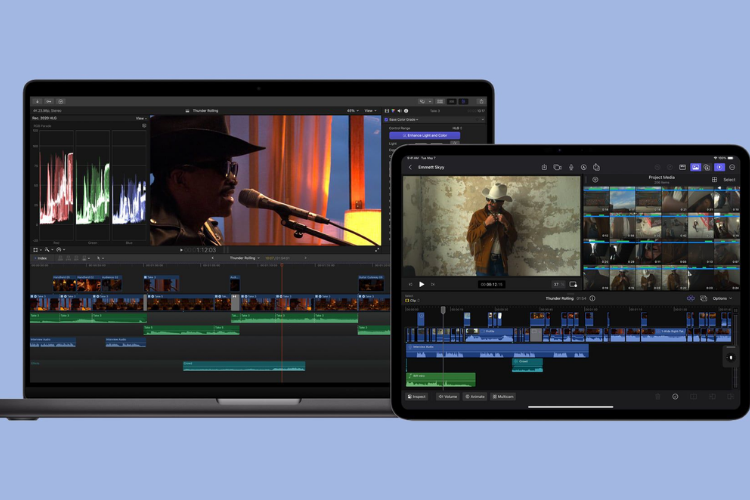Switch to the audio inspector tab icon on Mac
The image size is (750, 500).
[x=399, y=111]
